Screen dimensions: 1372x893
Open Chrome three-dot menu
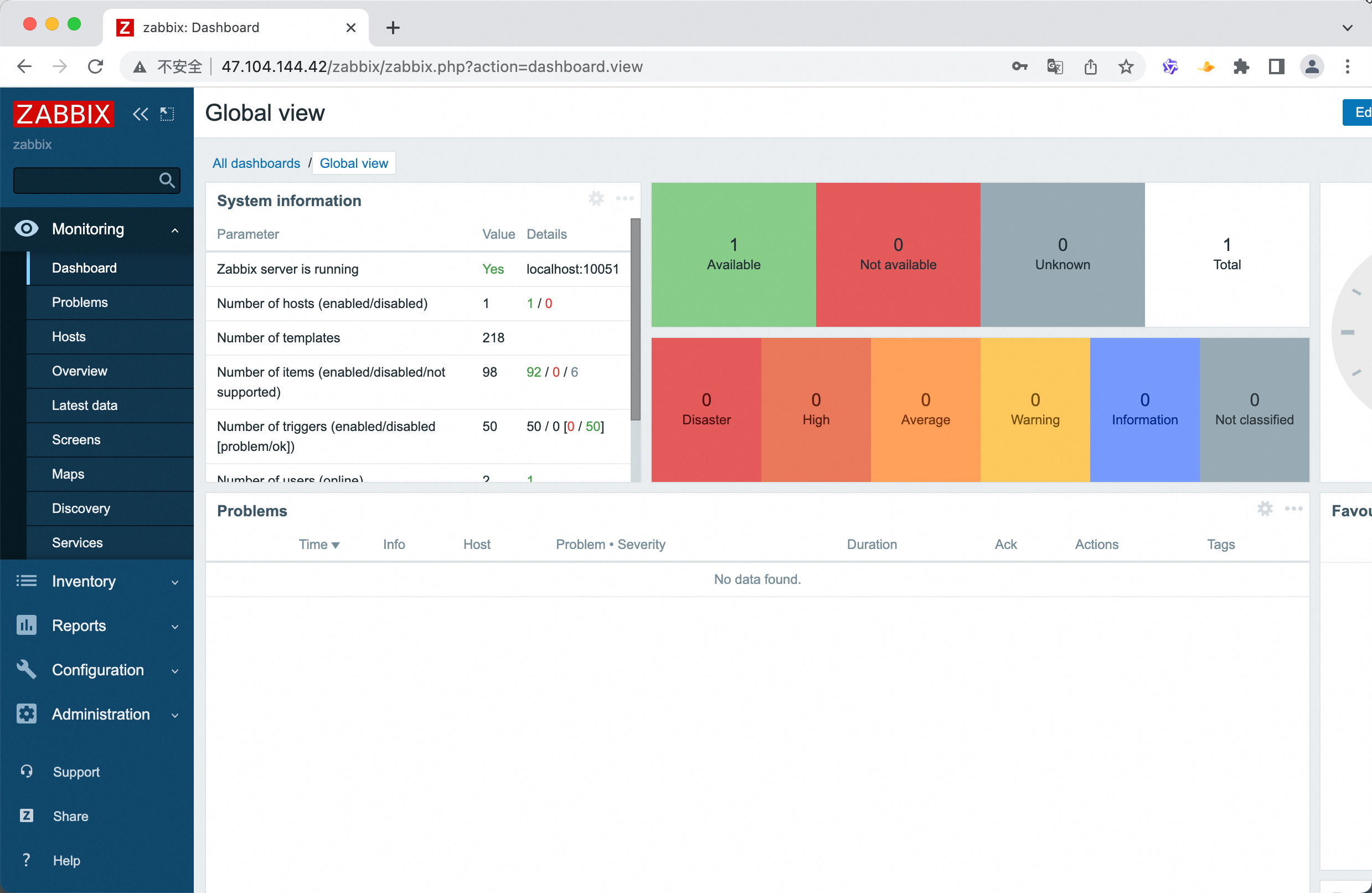(x=1347, y=66)
